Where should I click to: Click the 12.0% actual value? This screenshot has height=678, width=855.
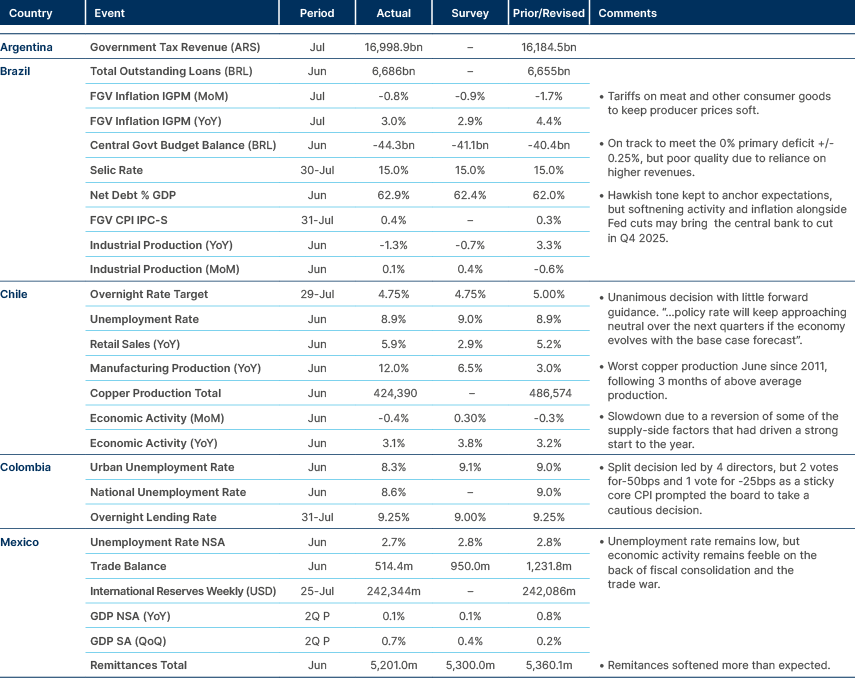[394, 368]
